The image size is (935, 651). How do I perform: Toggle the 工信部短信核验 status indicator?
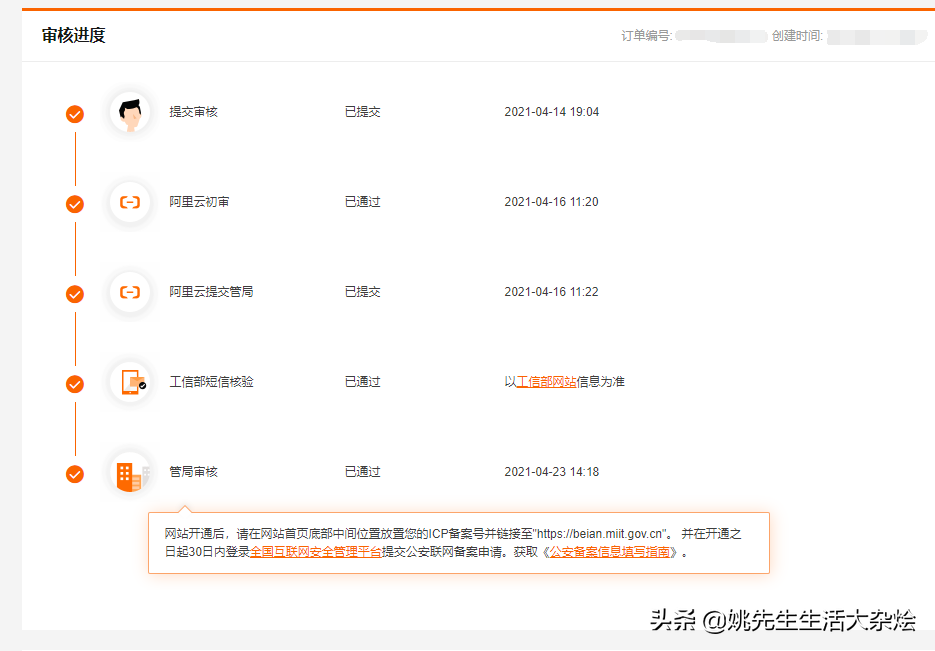pos(75,384)
